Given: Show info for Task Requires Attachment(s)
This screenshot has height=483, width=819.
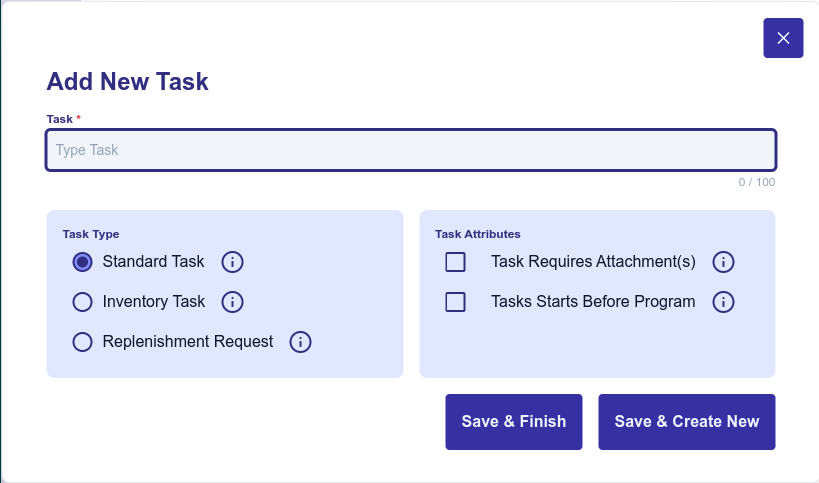Looking at the screenshot, I should [723, 262].
